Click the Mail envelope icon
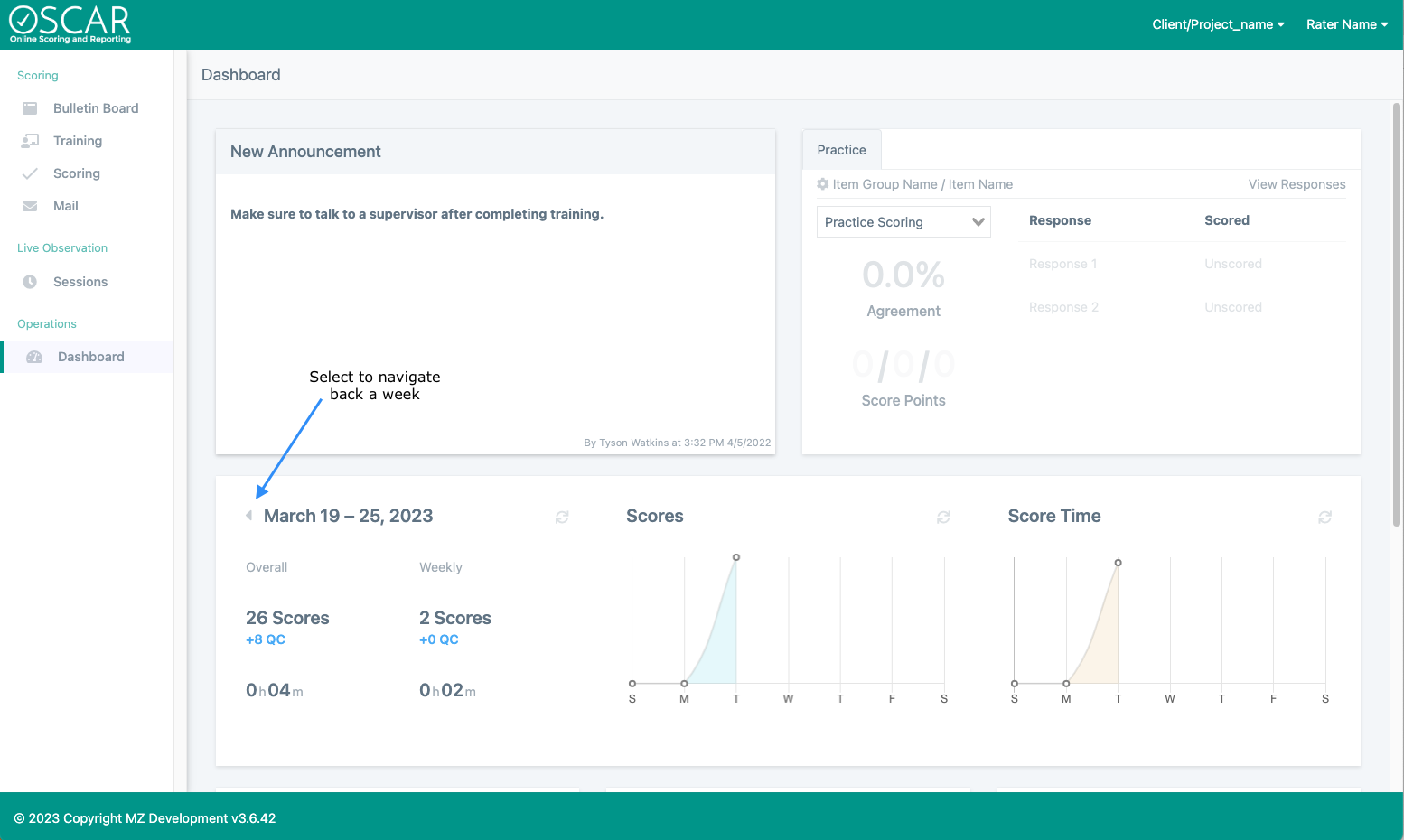Screen dimensions: 1404x840 point(30,206)
